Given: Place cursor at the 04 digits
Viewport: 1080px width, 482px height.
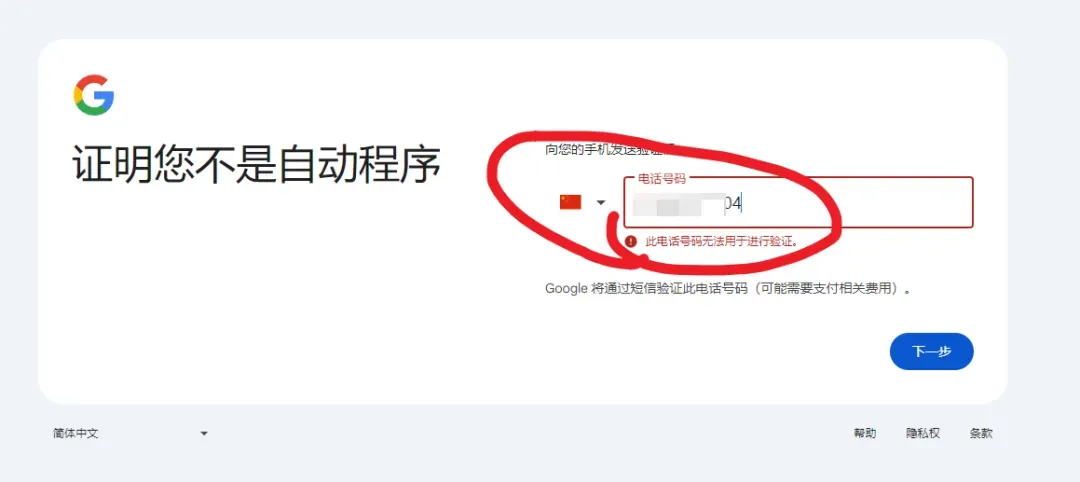Looking at the screenshot, I should click(x=732, y=205).
